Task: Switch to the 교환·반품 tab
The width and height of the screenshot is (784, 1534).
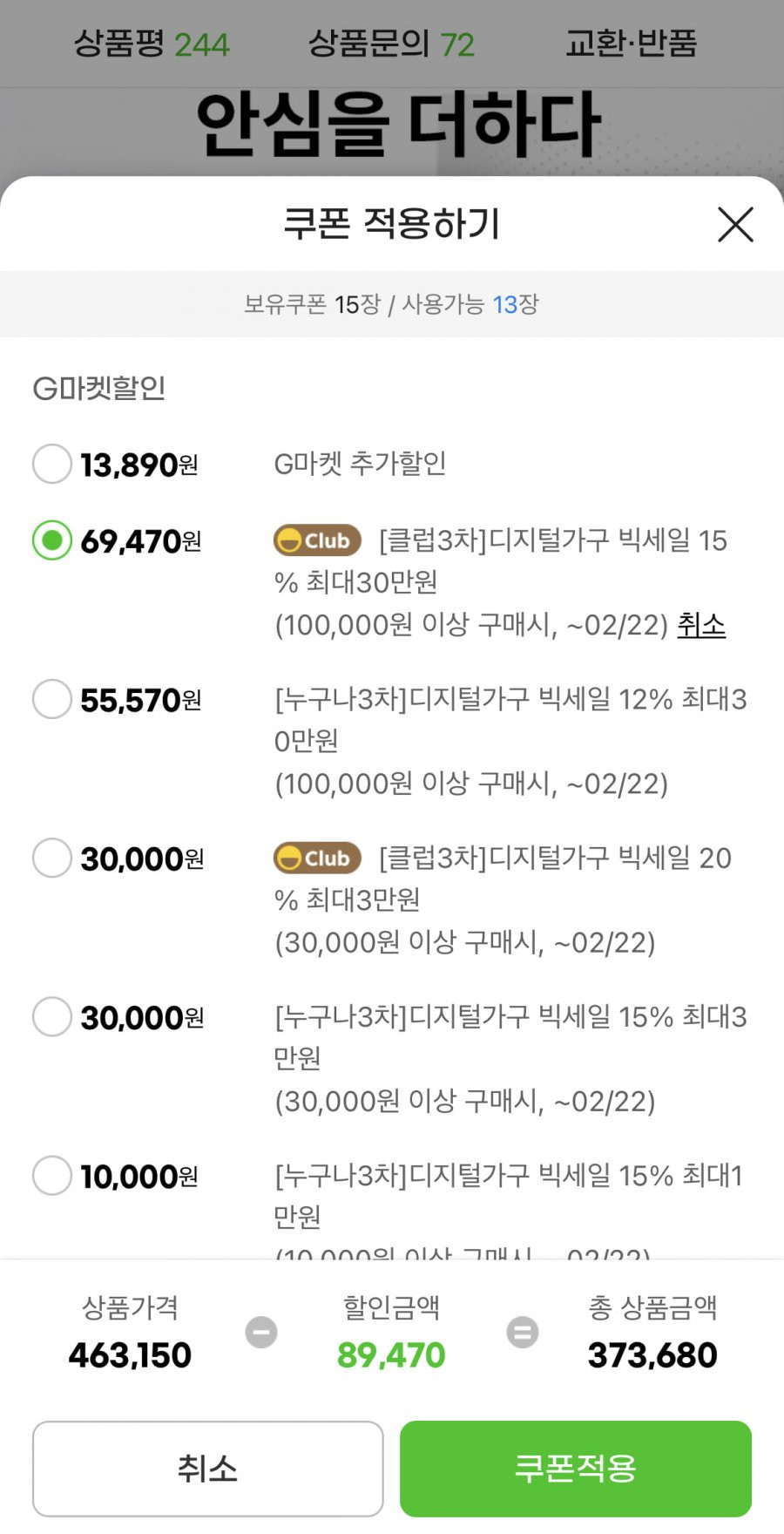Action: point(632,44)
